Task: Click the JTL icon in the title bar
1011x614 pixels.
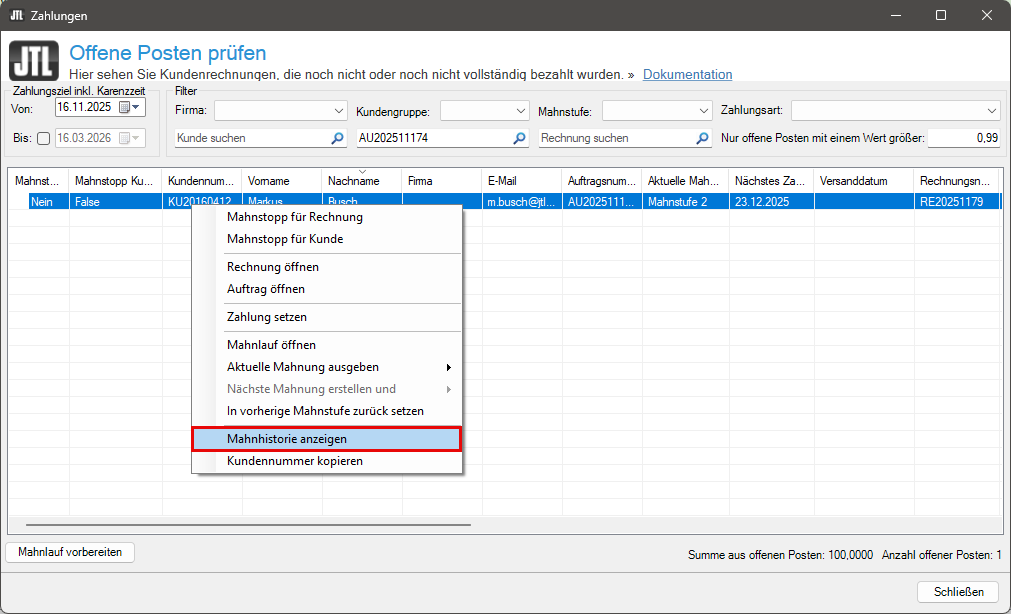Action: coord(16,15)
